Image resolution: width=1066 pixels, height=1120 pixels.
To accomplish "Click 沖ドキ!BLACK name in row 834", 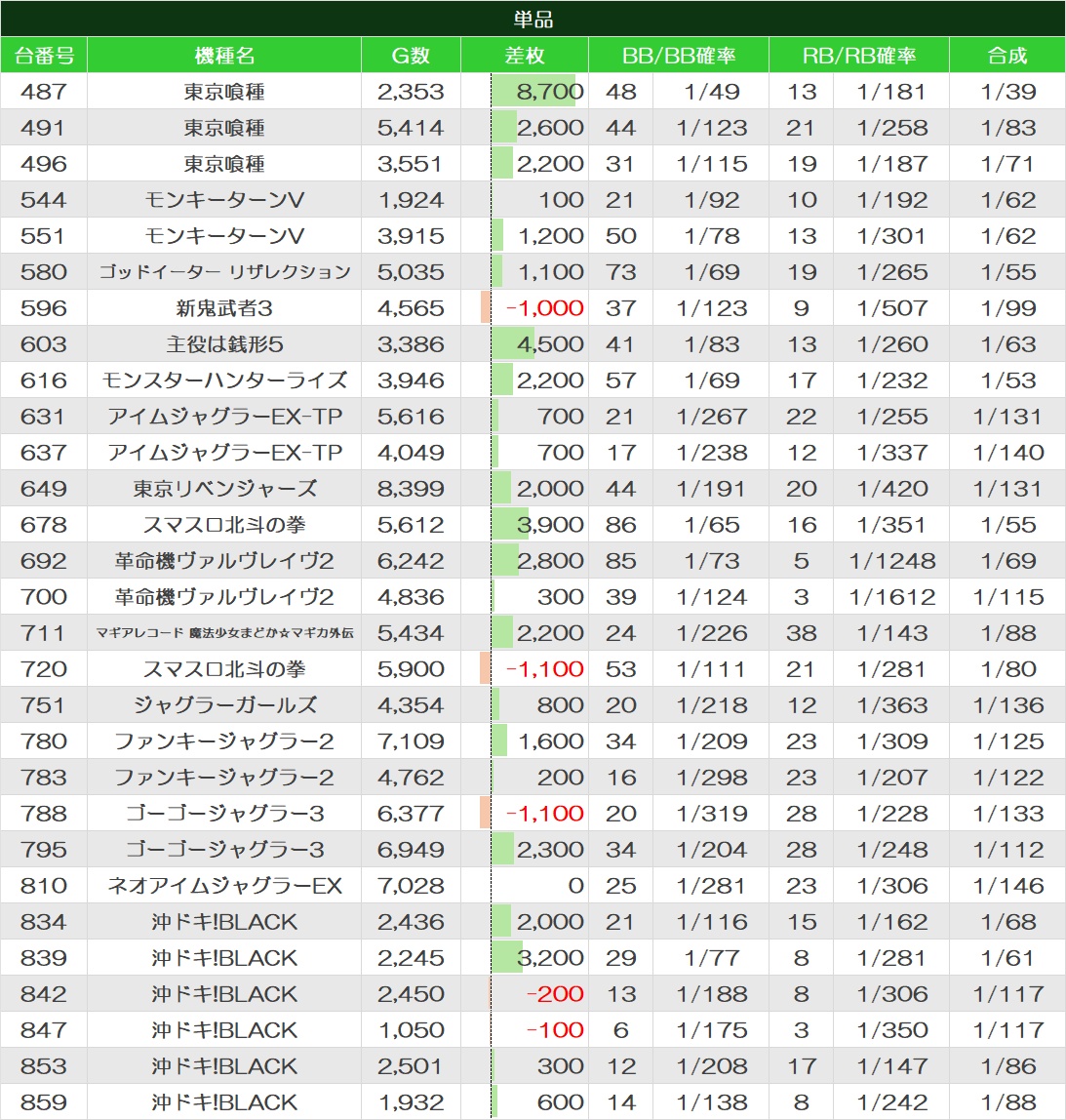I will click(x=224, y=922).
